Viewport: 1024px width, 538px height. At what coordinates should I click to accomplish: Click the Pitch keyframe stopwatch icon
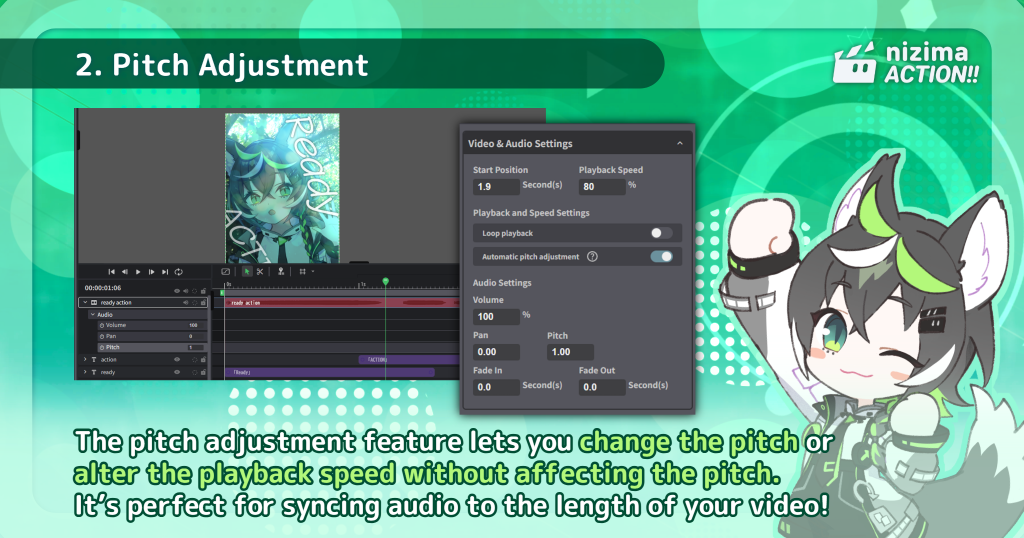[x=101, y=347]
